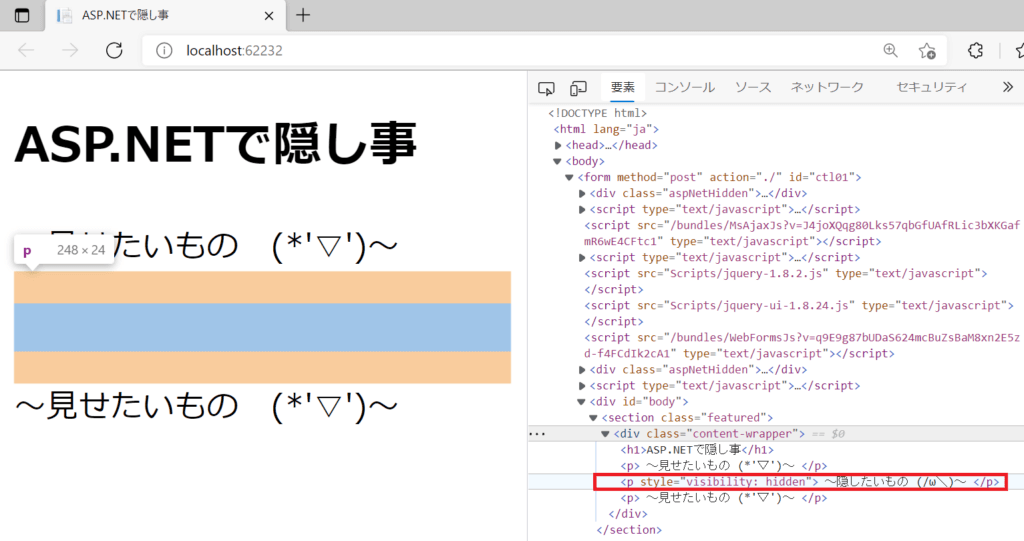The image size is (1024, 541).
Task: Select the jquery-1.8.2.js script node
Action: (786, 282)
